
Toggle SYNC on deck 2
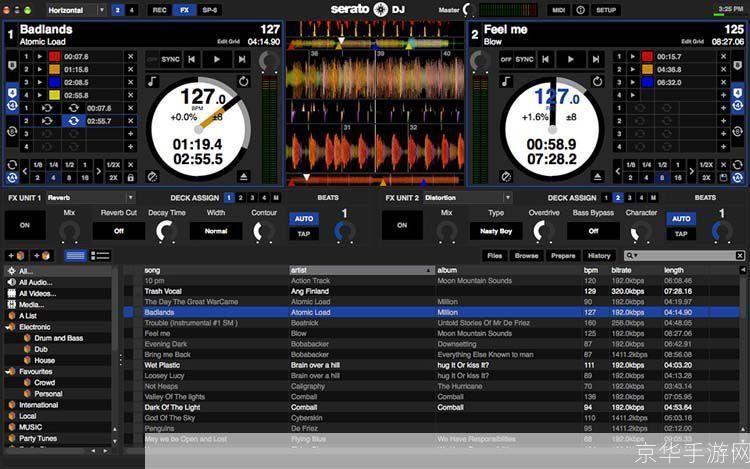[524, 59]
